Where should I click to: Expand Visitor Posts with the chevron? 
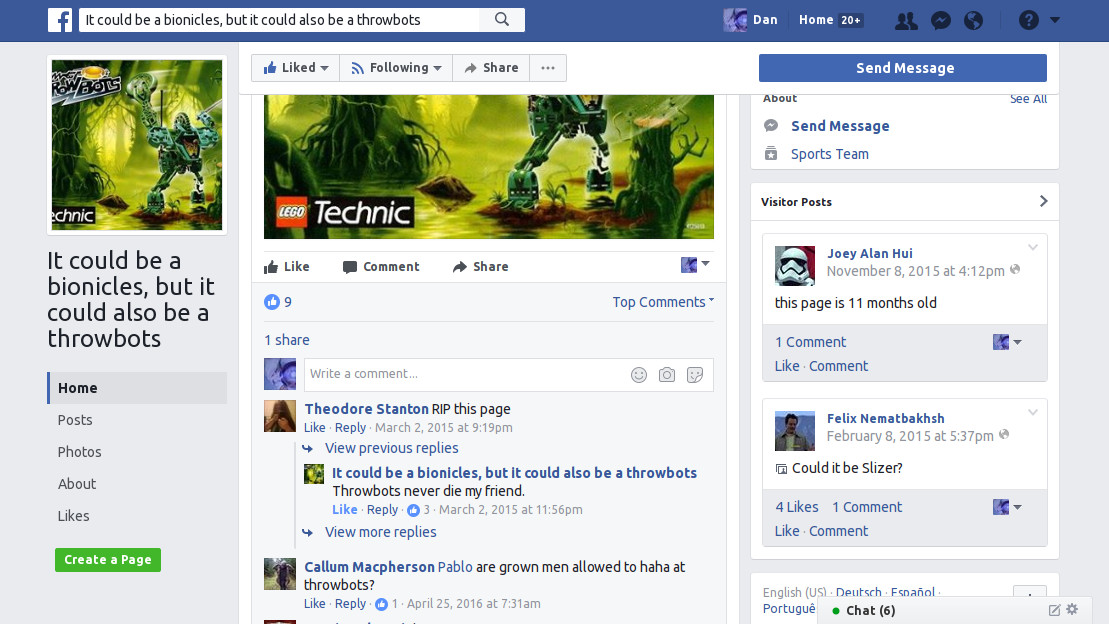[1043, 202]
